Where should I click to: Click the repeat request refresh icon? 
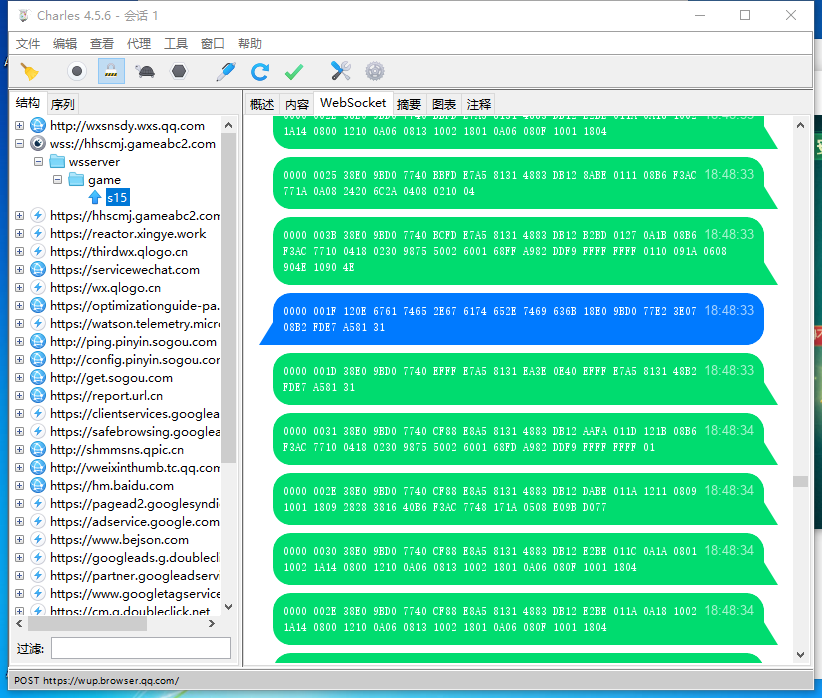(260, 71)
